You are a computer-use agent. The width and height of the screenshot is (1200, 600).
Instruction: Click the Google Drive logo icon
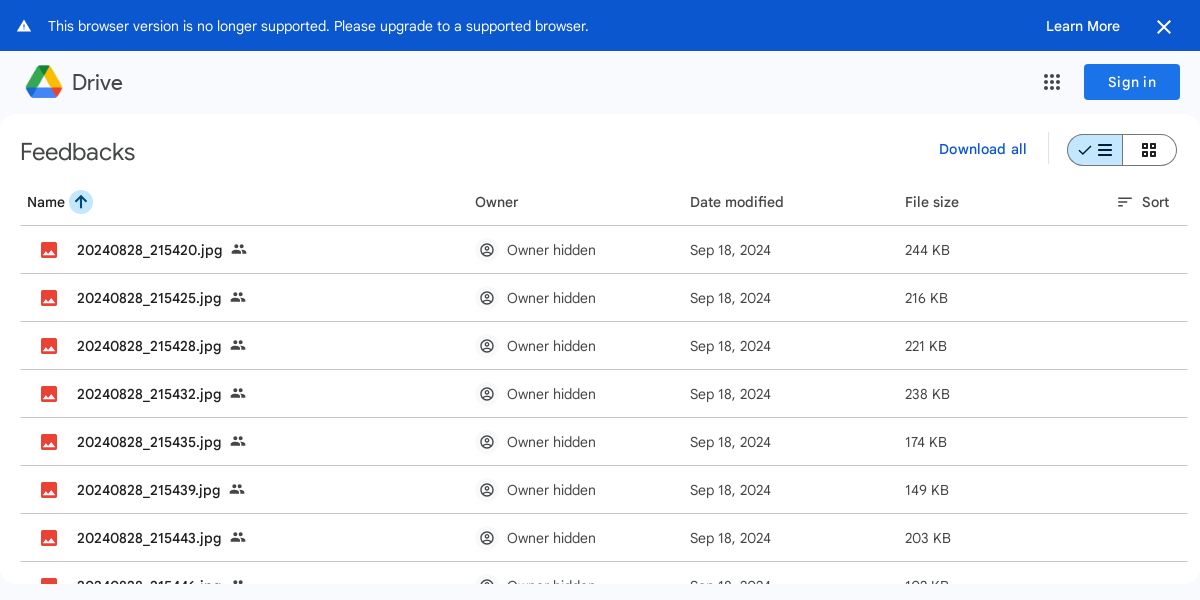(44, 82)
